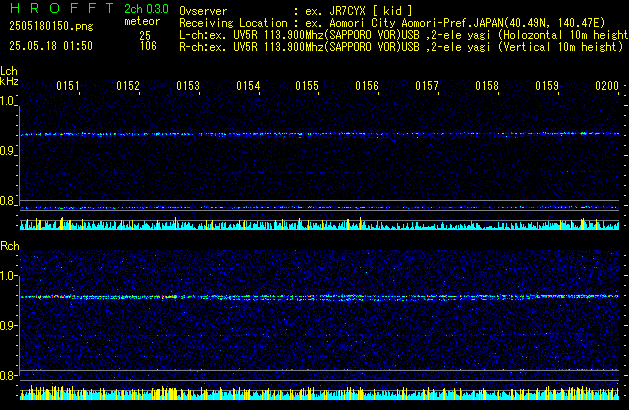Click the Lch 1.0 kHz axis label
Screen dimensions: 629x410
[x=7, y=101]
